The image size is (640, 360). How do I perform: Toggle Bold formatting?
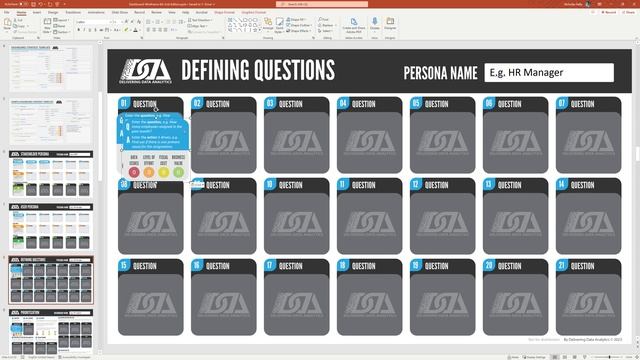coord(79,30)
